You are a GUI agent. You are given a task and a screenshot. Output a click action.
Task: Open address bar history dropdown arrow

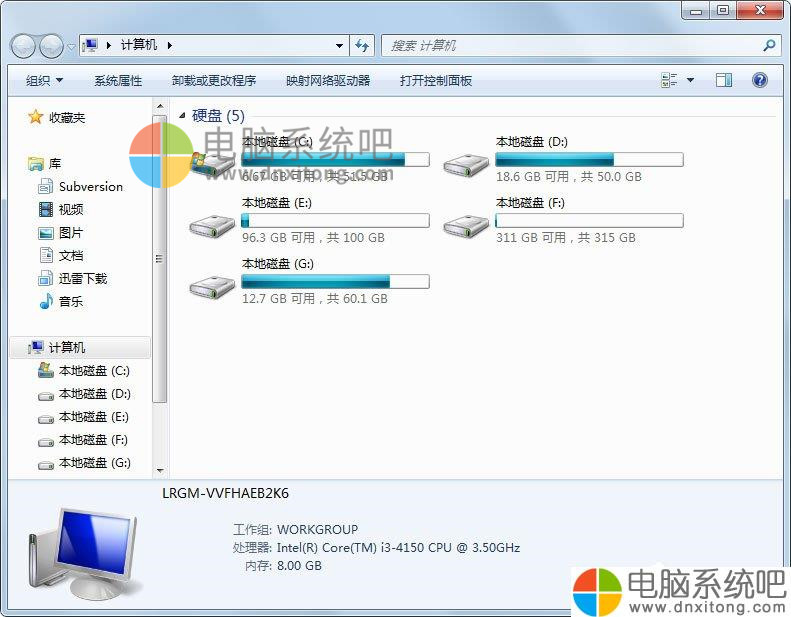(339, 46)
